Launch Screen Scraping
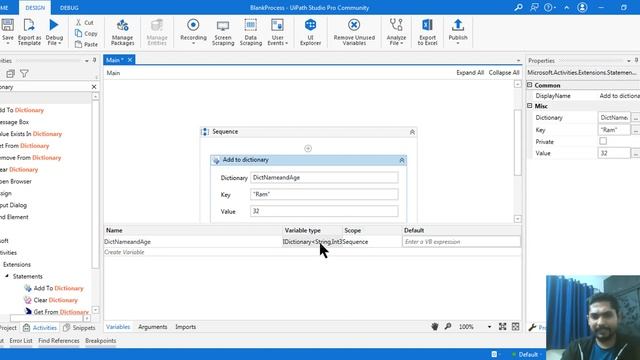640x360 pixels. [x=223, y=32]
